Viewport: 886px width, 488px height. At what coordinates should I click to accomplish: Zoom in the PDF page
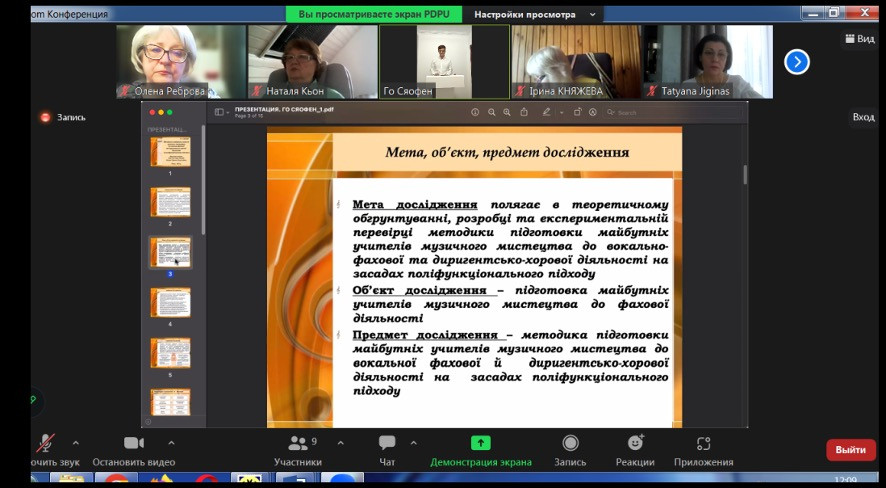507,112
